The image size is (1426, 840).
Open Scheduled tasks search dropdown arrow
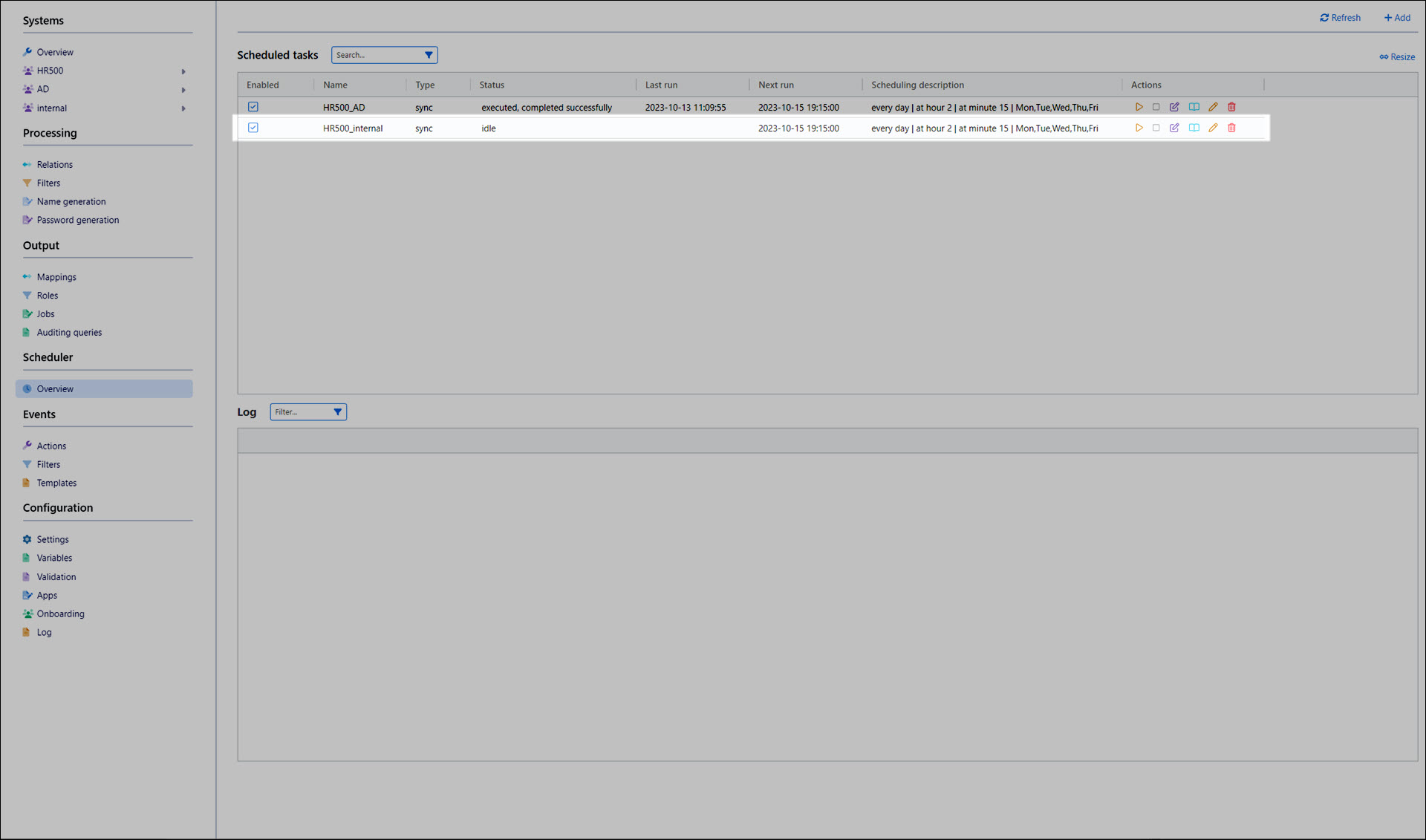click(x=429, y=55)
